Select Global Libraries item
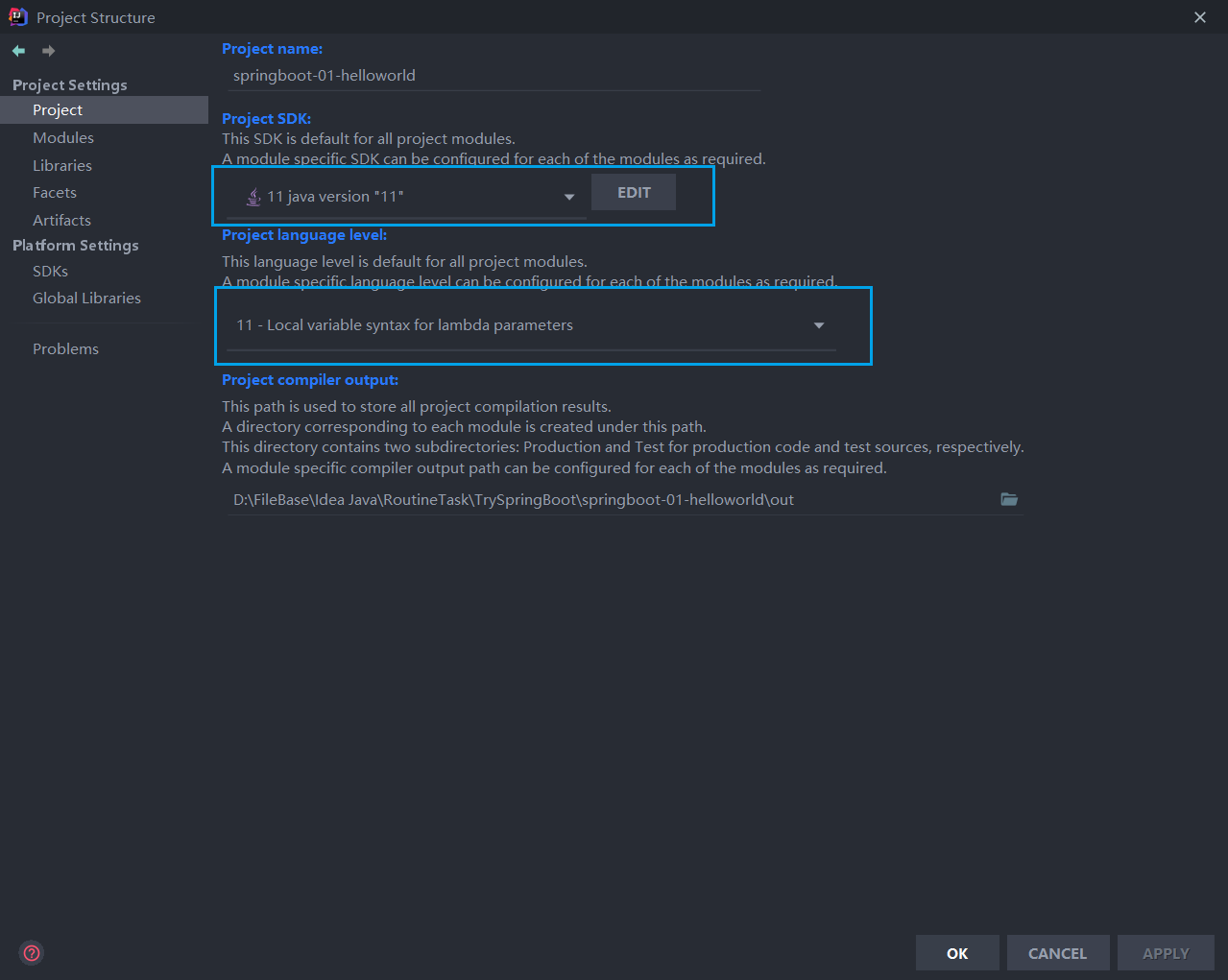 (86, 299)
